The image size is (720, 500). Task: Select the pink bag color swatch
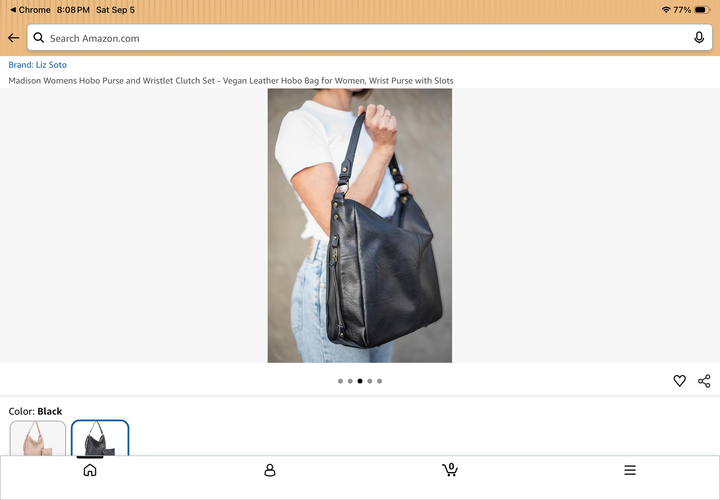pyautogui.click(x=38, y=438)
